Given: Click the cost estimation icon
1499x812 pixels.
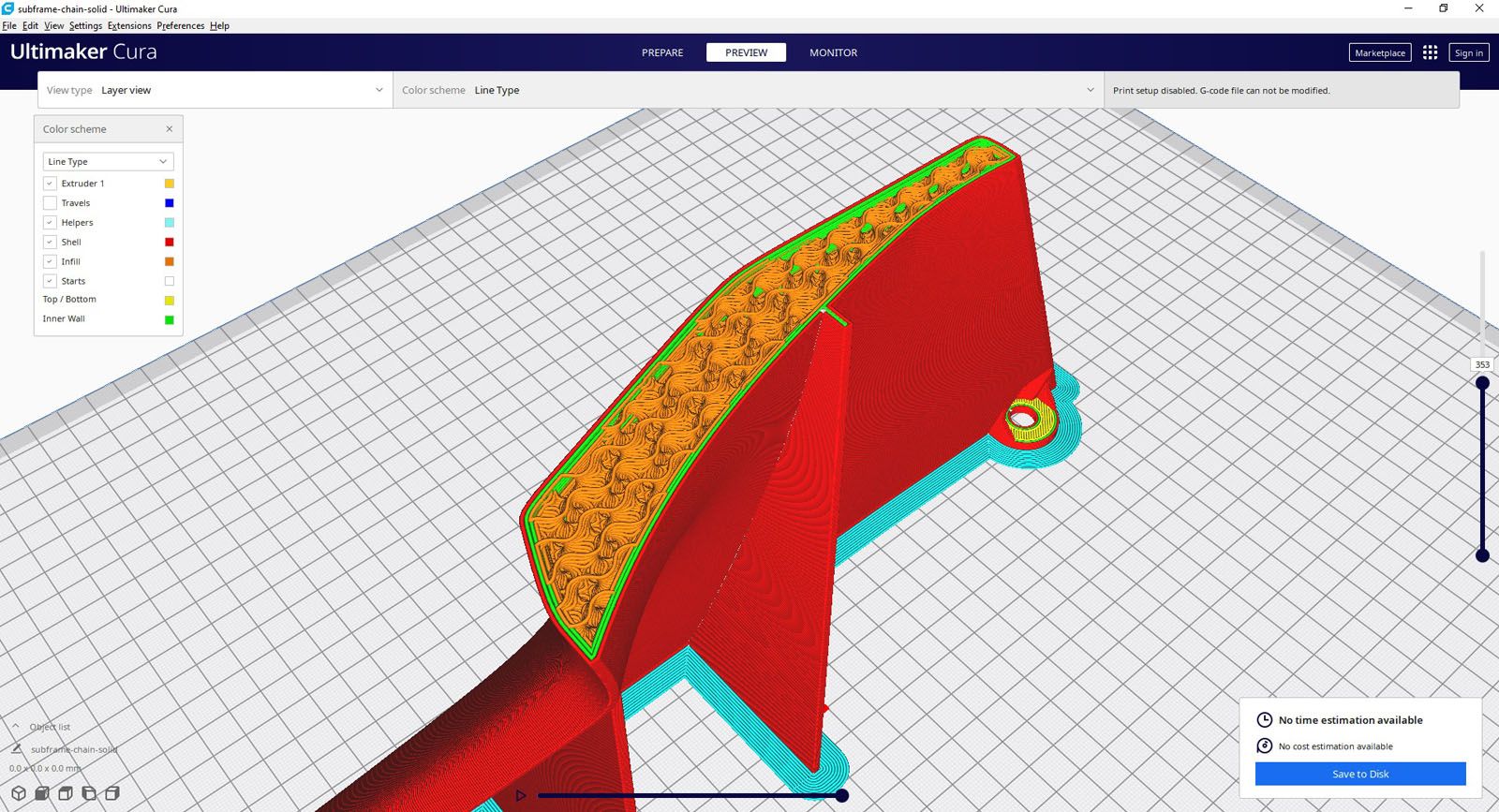Looking at the screenshot, I should (1264, 746).
